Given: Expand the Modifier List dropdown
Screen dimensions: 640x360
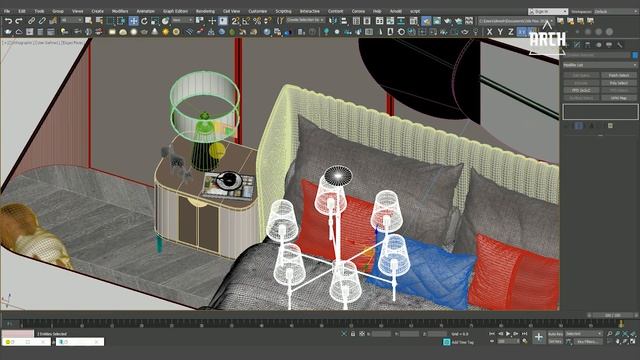Looking at the screenshot, I should click(x=600, y=65).
